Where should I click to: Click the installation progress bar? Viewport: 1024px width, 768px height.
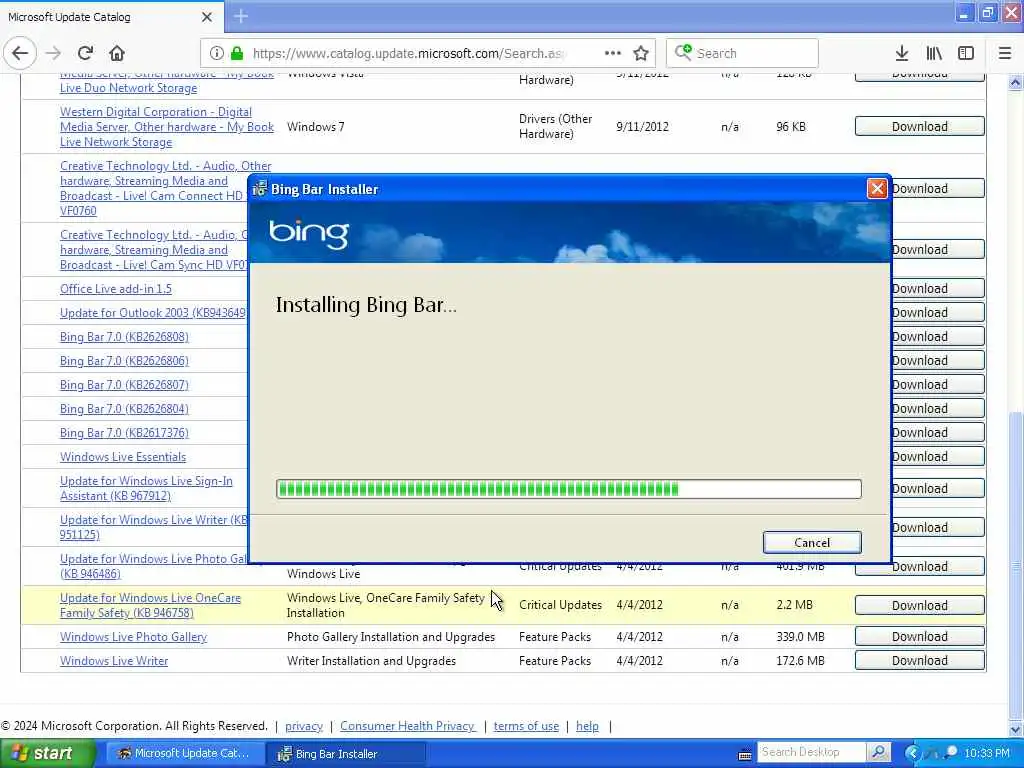(569, 488)
